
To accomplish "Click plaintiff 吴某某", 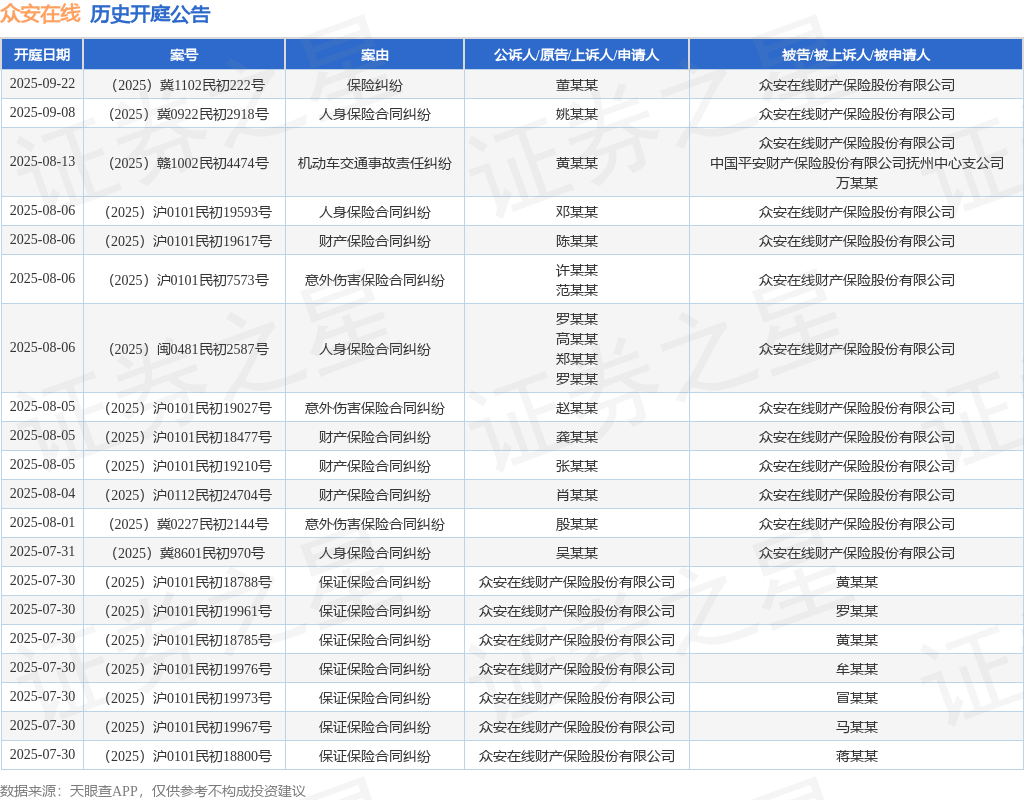I will tap(577, 552).
